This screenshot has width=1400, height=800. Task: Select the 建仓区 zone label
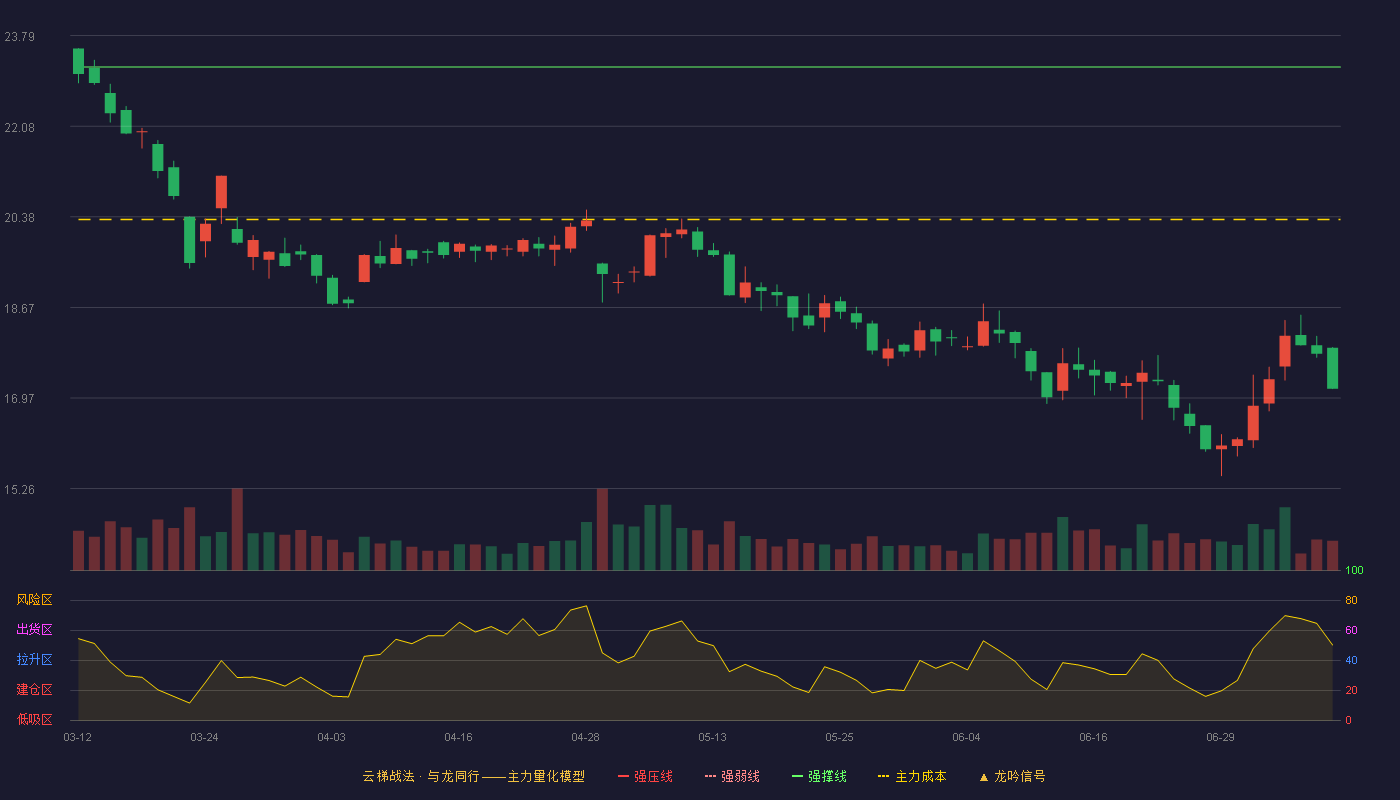tap(34, 690)
